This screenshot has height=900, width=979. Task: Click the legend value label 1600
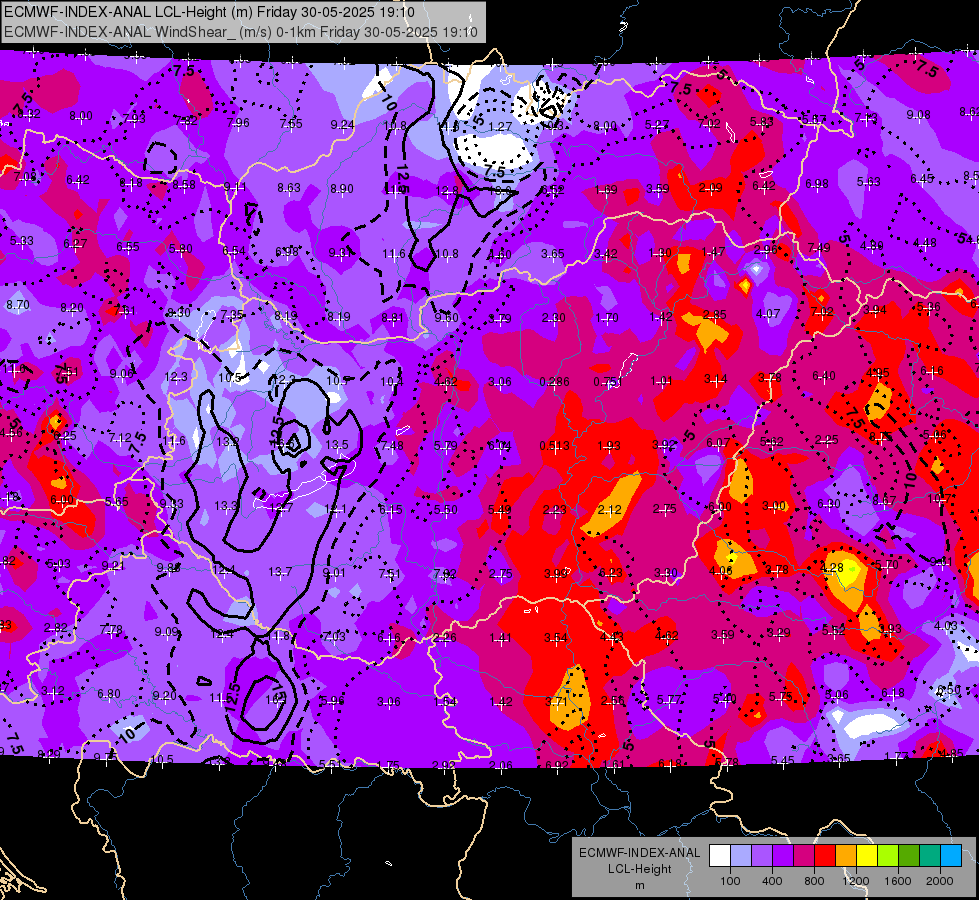[898, 881]
